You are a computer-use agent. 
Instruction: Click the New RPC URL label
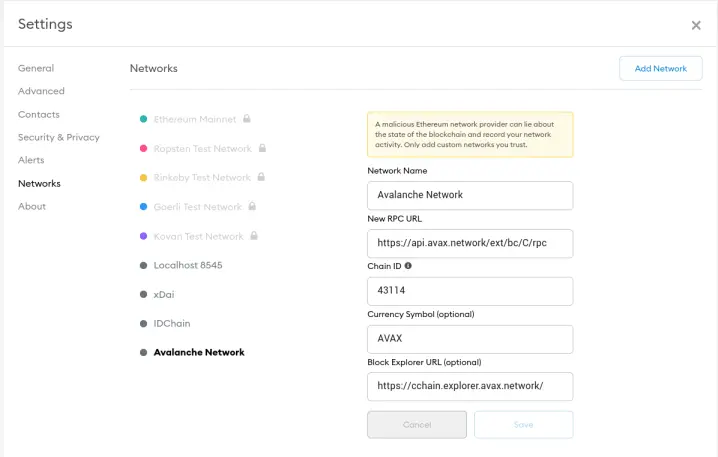point(394,218)
